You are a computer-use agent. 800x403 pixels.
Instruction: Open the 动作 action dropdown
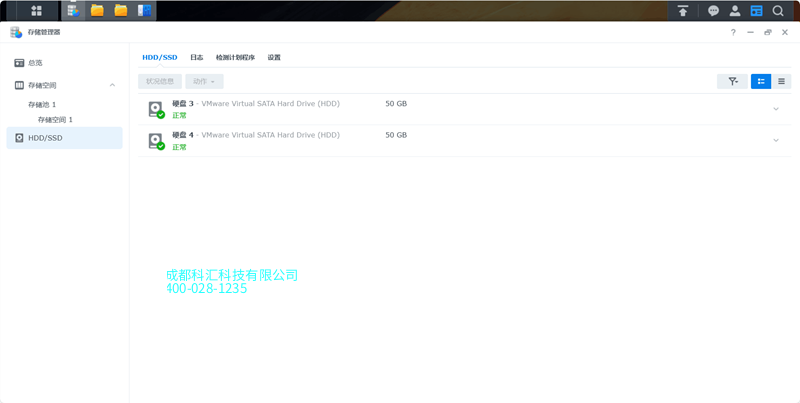point(204,81)
